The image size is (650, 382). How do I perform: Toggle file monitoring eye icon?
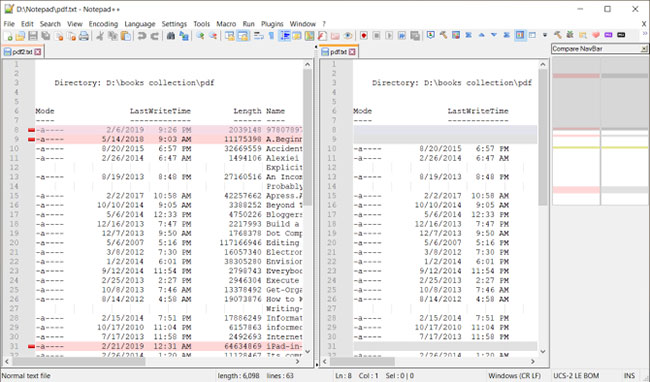pos(348,36)
